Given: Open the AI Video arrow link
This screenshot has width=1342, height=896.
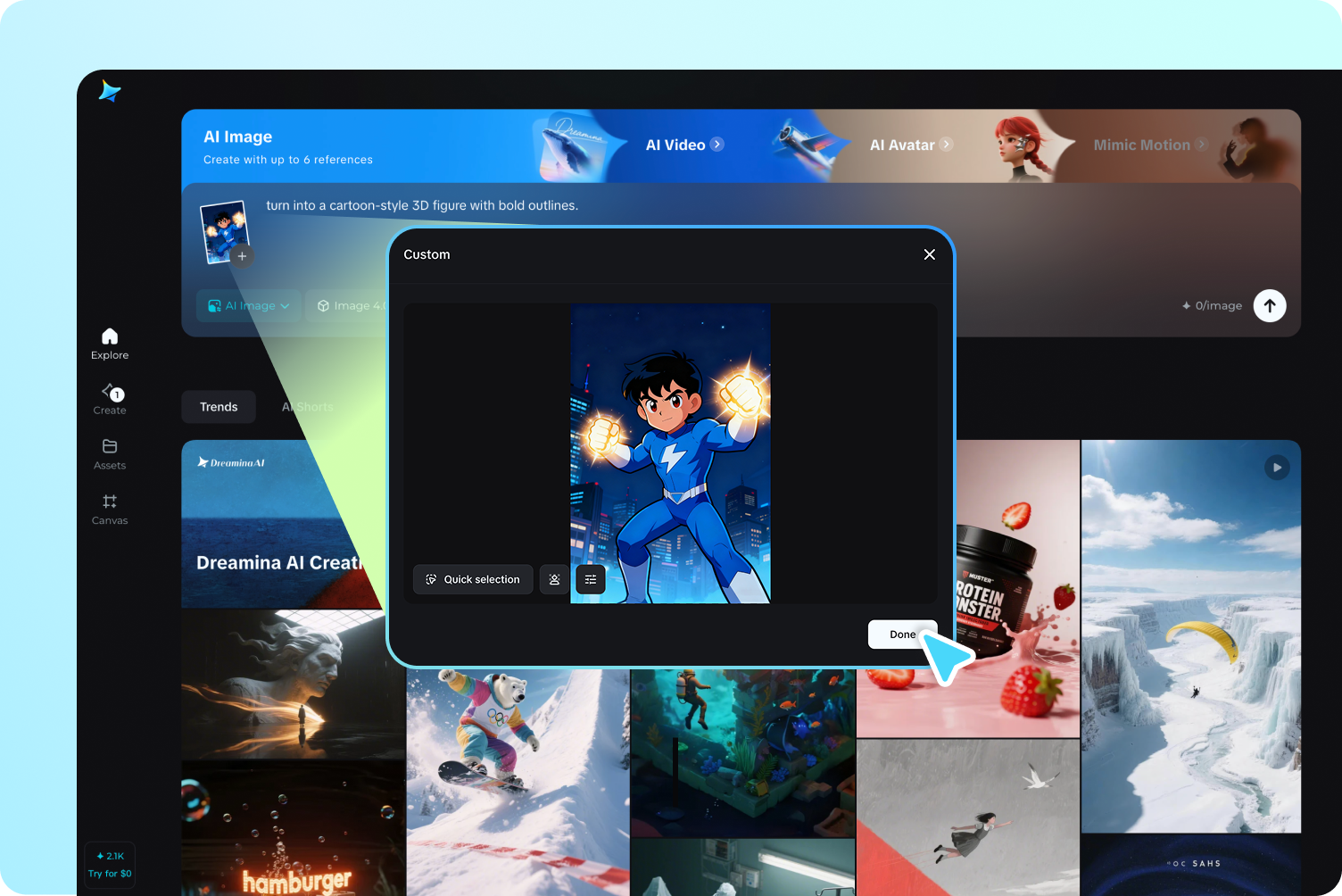Looking at the screenshot, I should 717,145.
